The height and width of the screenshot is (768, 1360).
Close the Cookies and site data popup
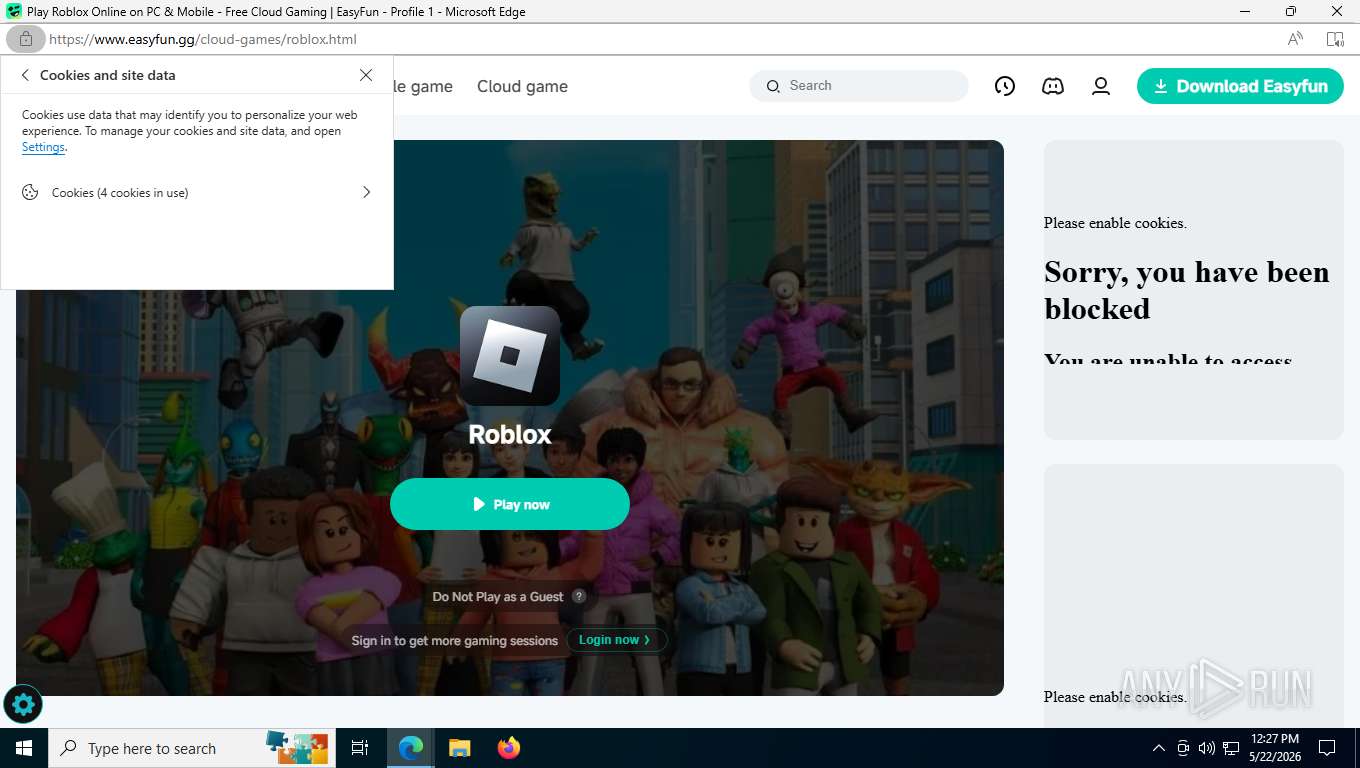366,75
